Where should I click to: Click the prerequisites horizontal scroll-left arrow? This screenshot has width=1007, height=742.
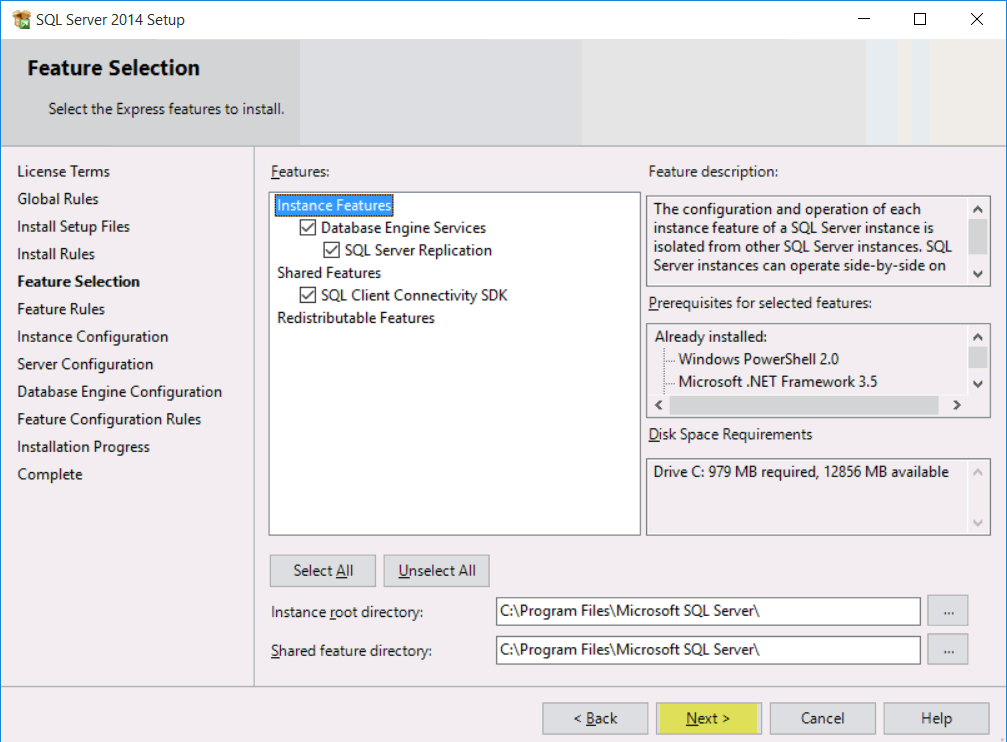click(659, 405)
